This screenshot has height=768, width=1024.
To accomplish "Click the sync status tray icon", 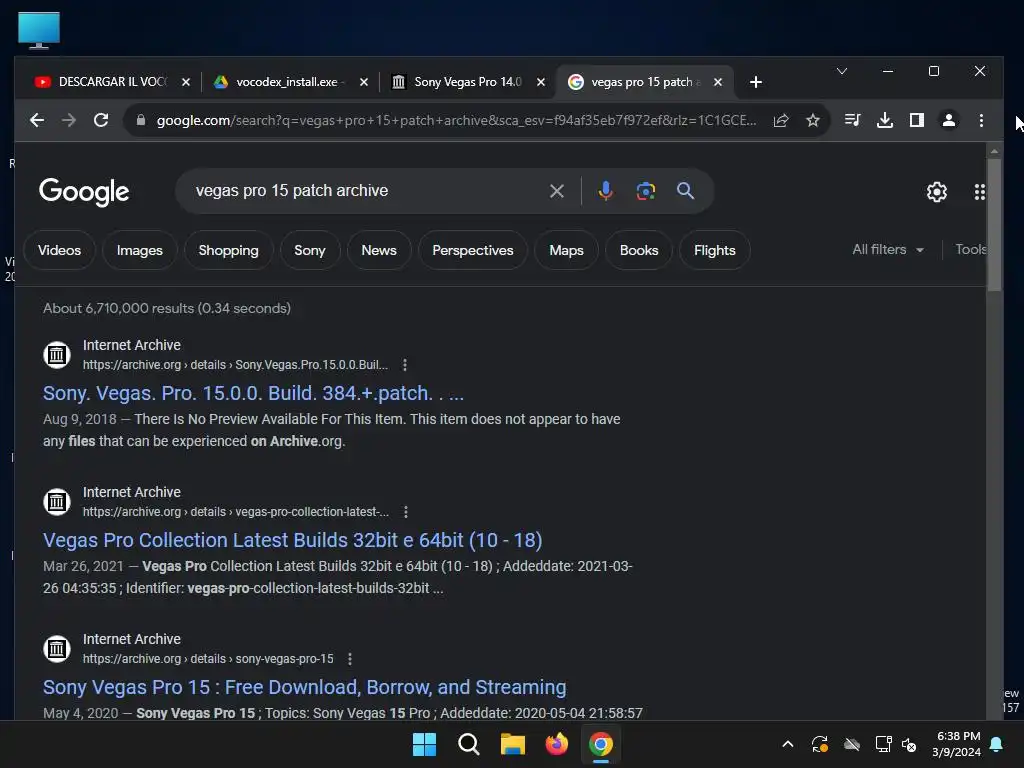I will pos(820,744).
